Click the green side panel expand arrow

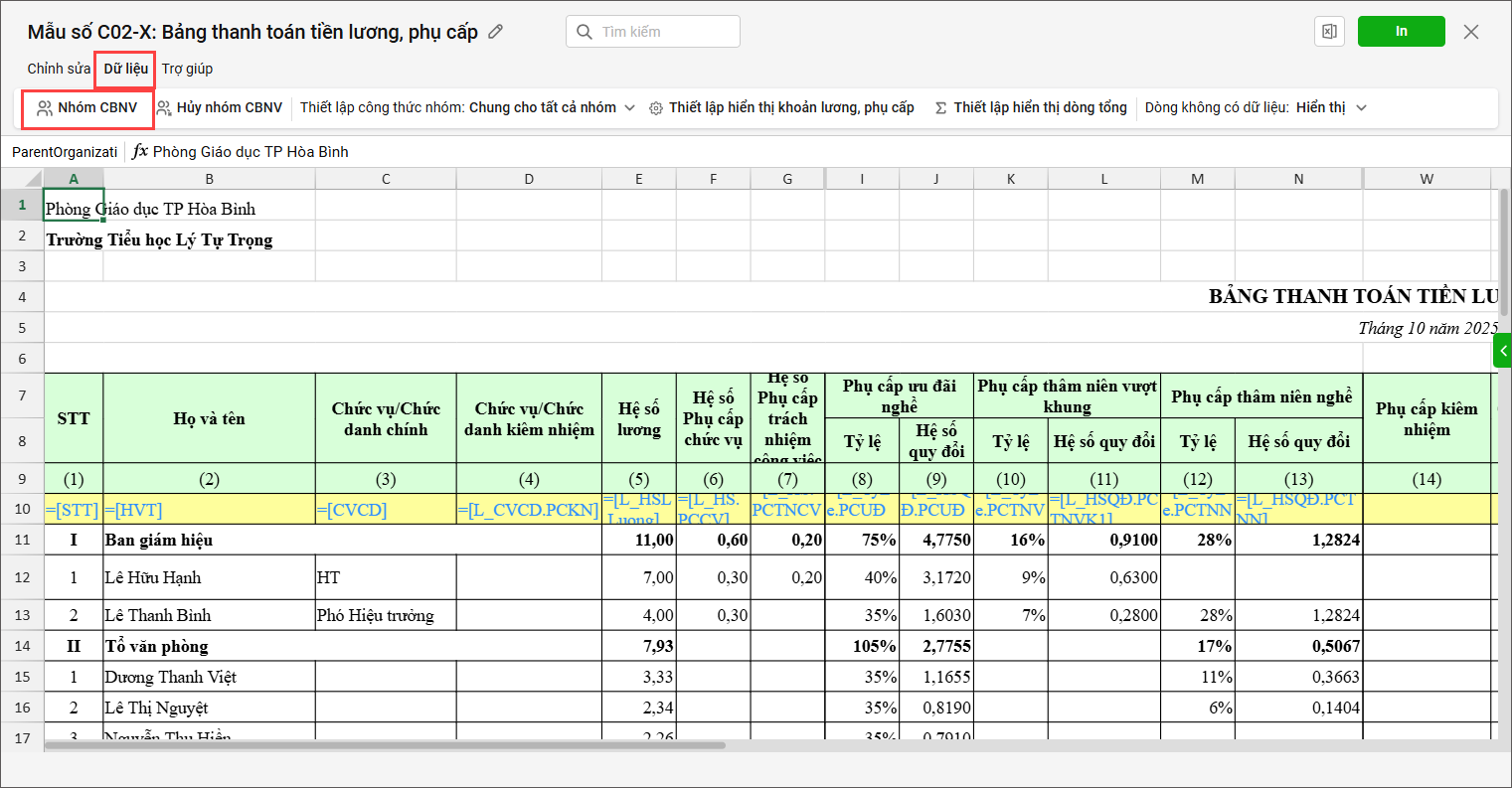click(1502, 350)
